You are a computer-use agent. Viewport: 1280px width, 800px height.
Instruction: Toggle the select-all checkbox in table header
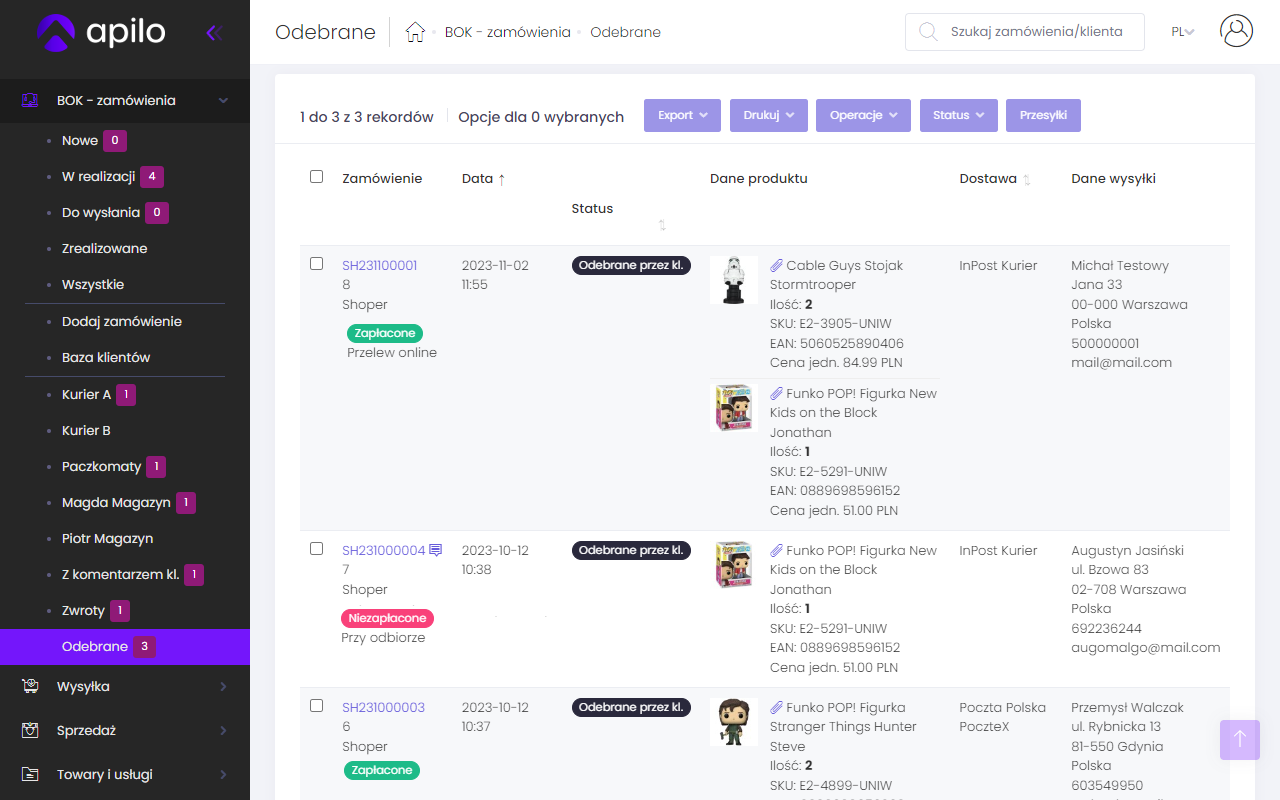(x=316, y=176)
